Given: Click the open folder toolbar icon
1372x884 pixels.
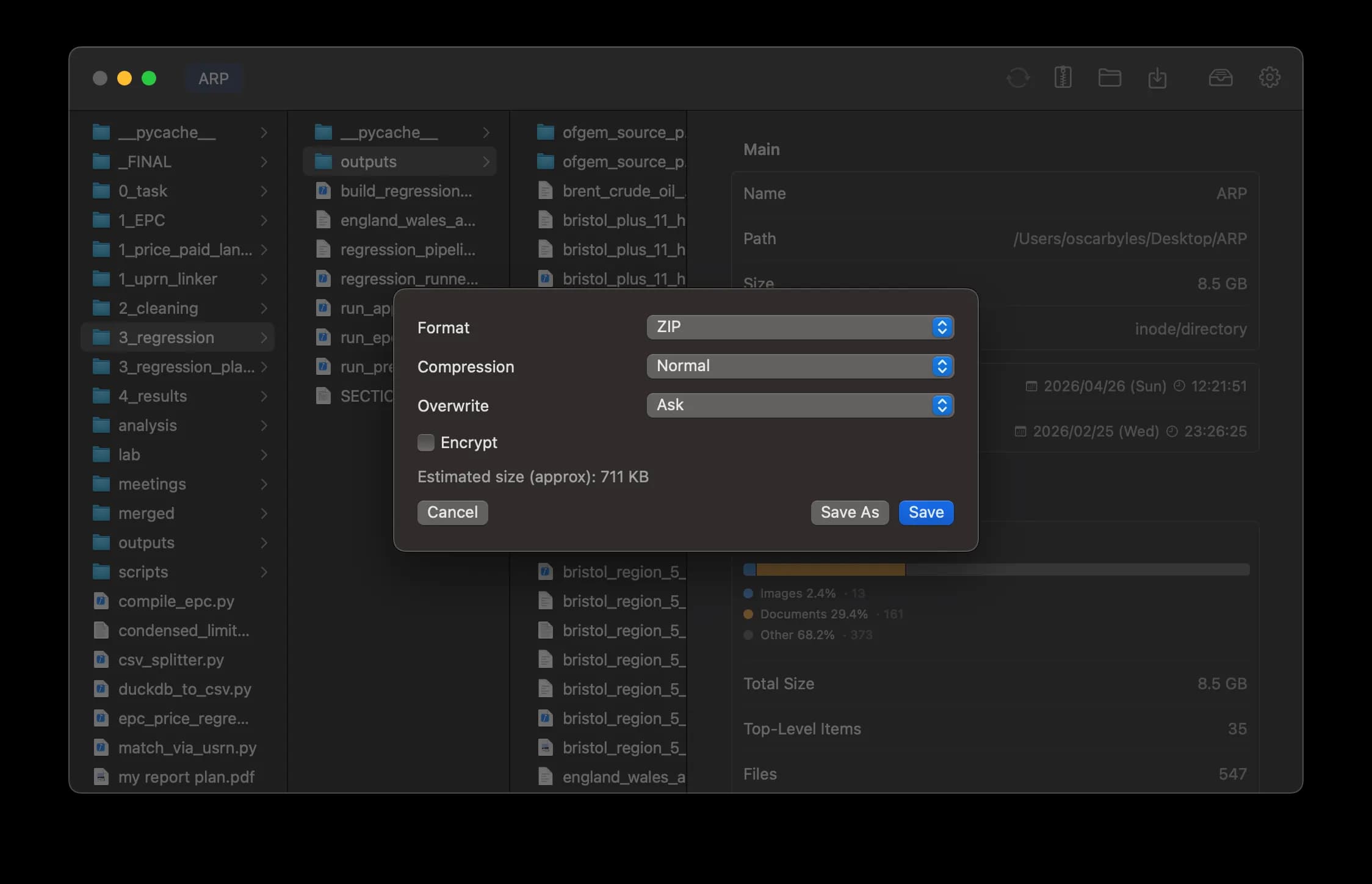Looking at the screenshot, I should pos(1110,78).
